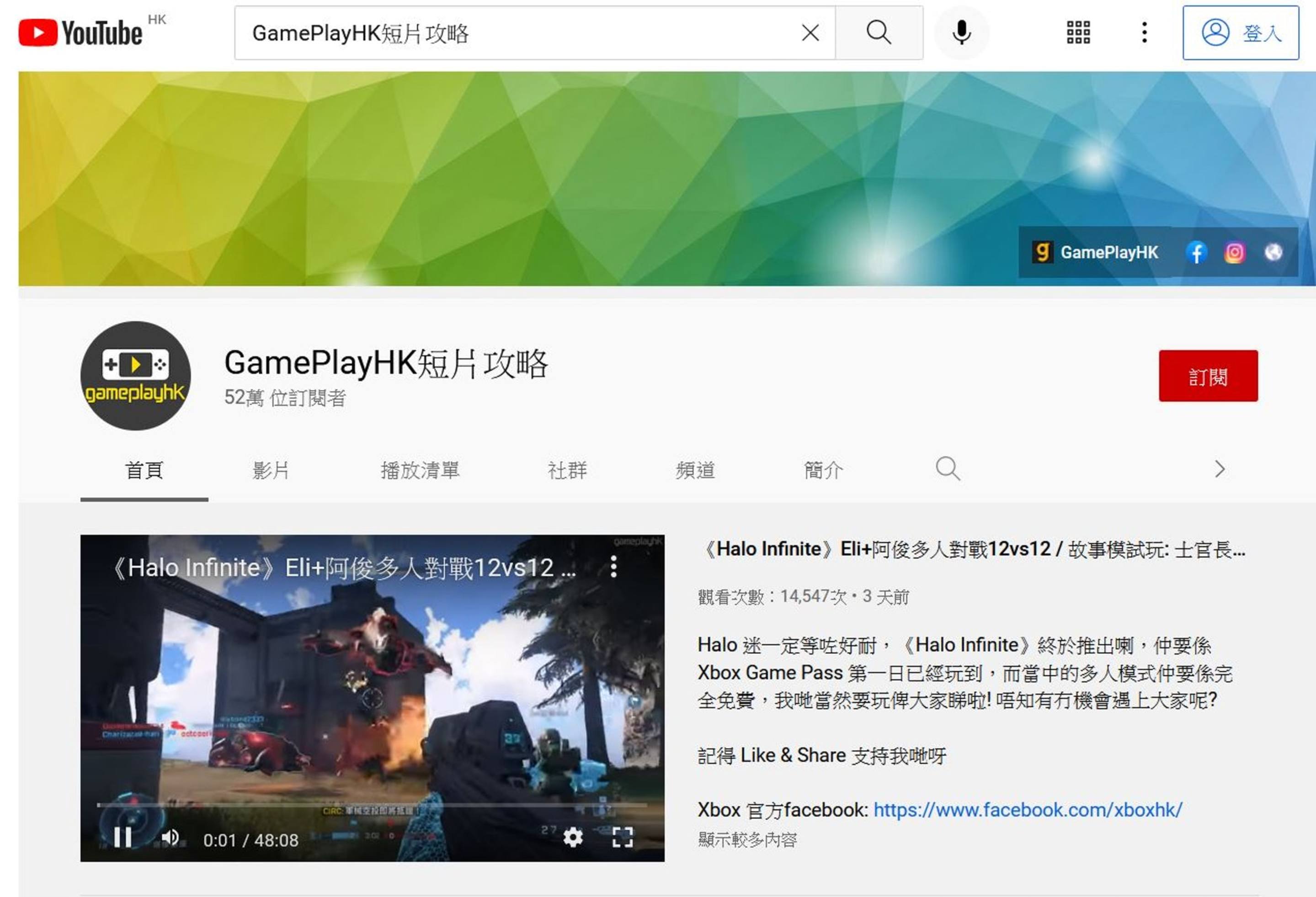This screenshot has height=897, width=1316.
Task: Search within the channel using tab-row magnifier
Action: (x=948, y=469)
